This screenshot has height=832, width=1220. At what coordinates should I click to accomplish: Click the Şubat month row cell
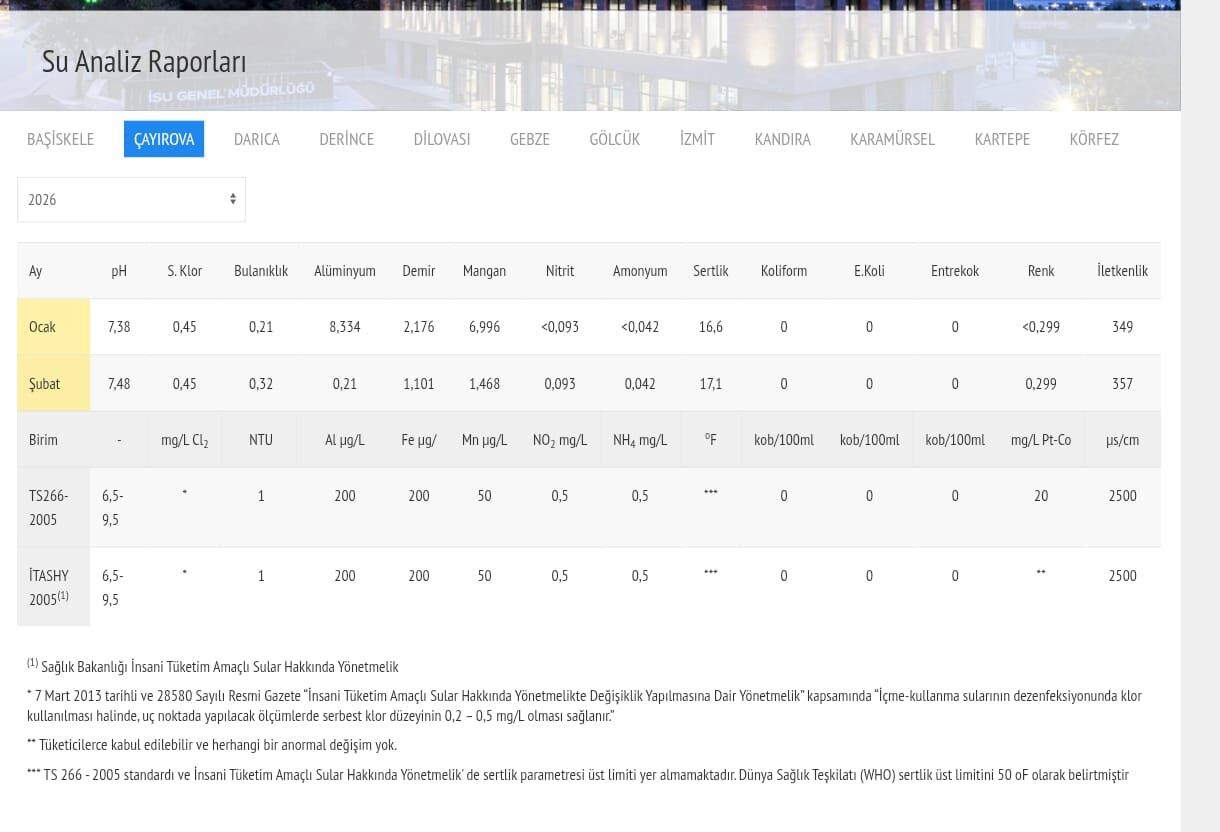click(53, 383)
